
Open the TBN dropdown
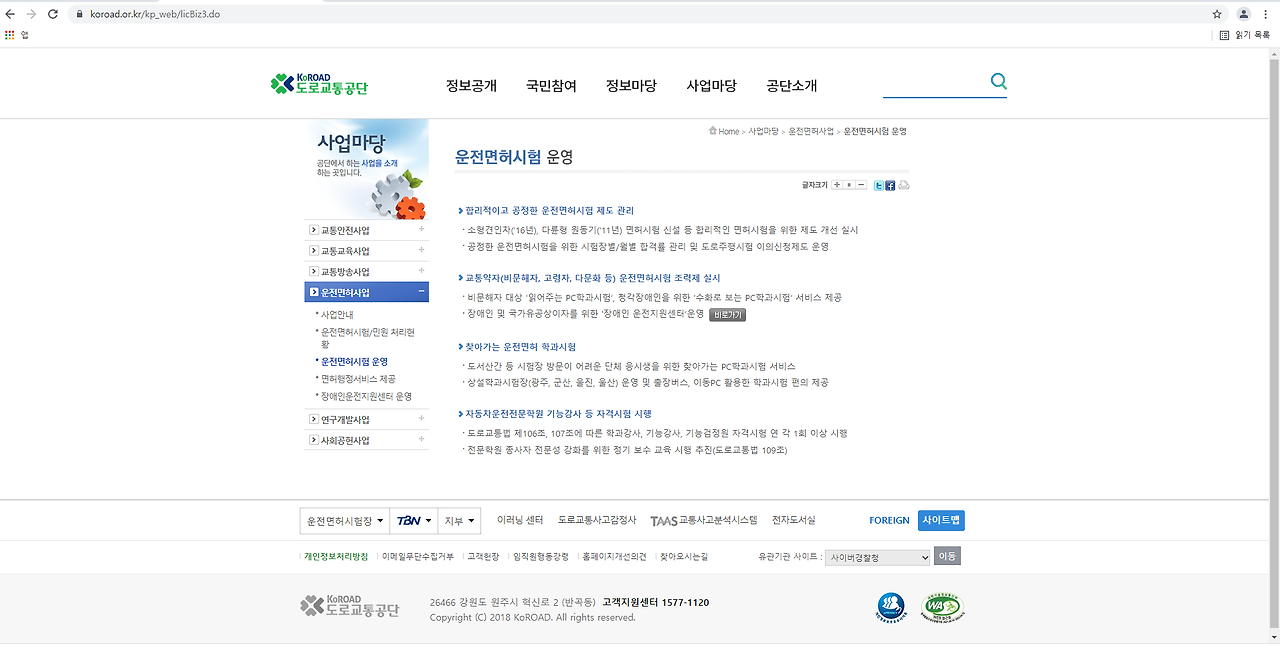414,520
